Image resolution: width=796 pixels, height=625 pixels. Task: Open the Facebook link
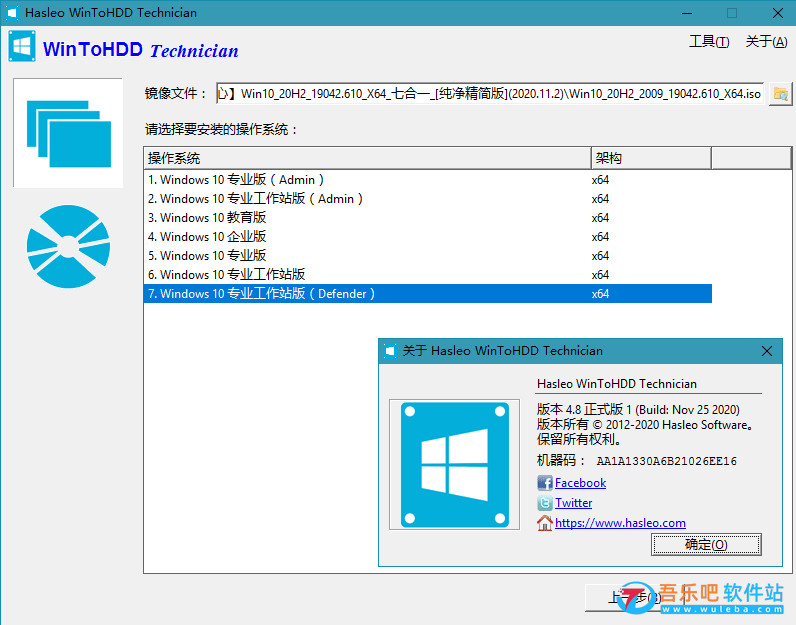[580, 483]
